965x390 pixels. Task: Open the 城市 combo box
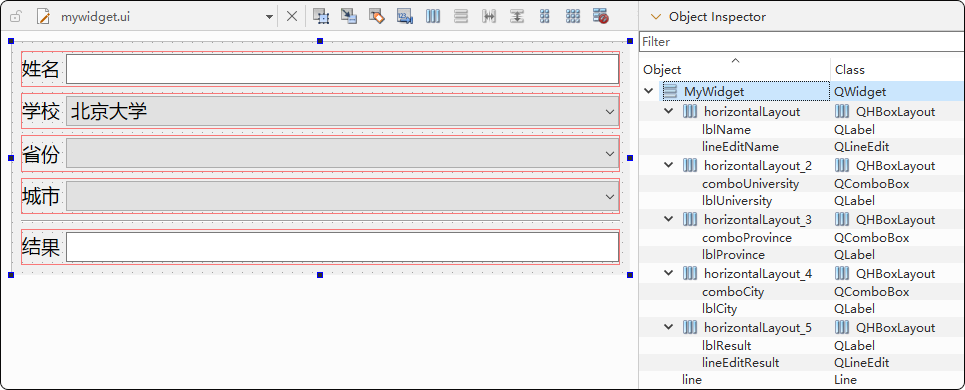point(342,196)
